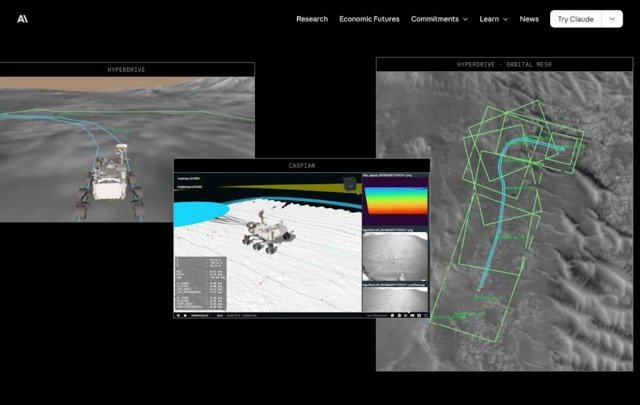Open the chevron beside Try Claude
Screen dimensions: 640x405
tap(613, 19)
